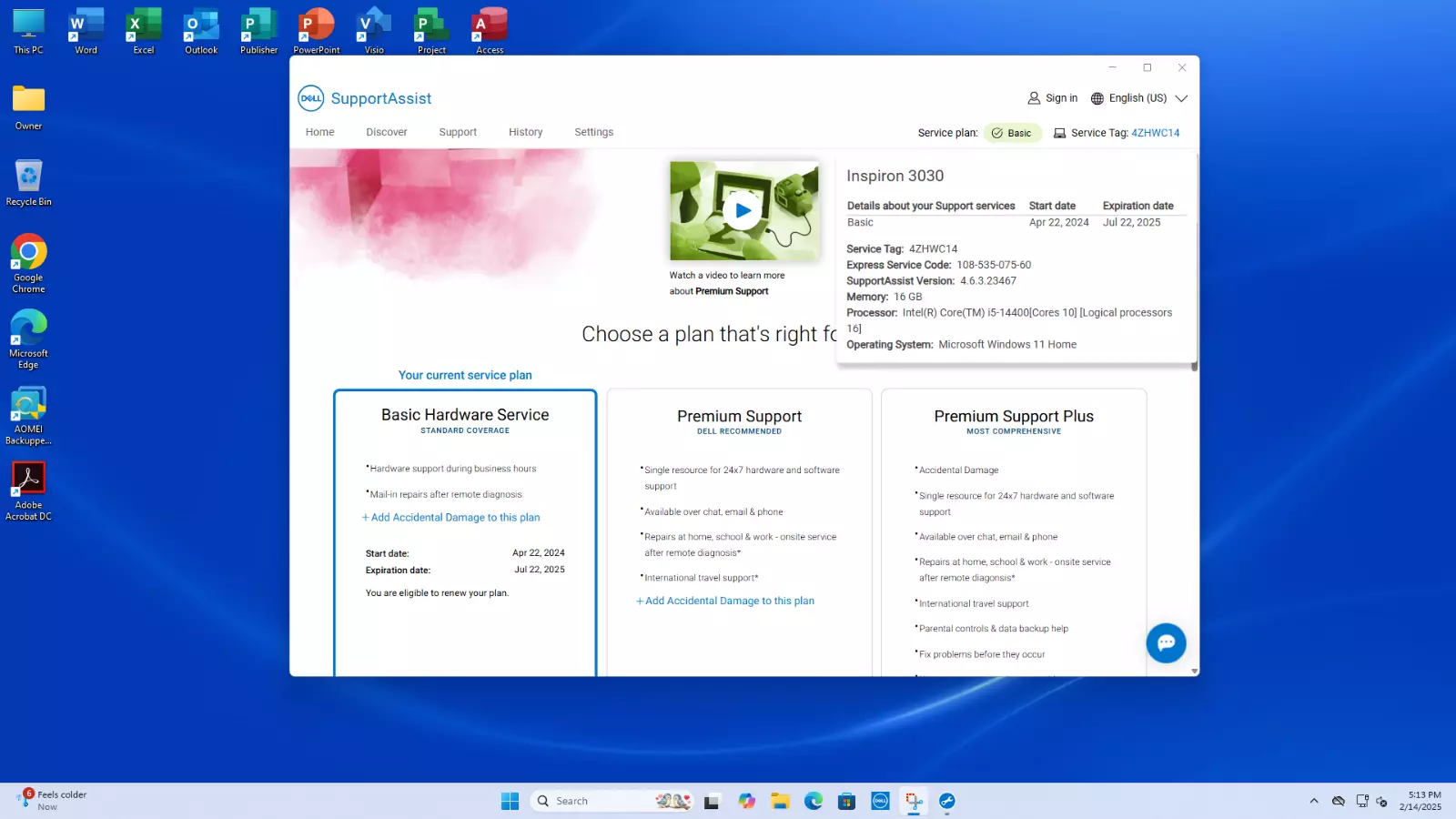This screenshot has height=819, width=1456.
Task: Open Microsoft Store from taskbar
Action: [846, 801]
